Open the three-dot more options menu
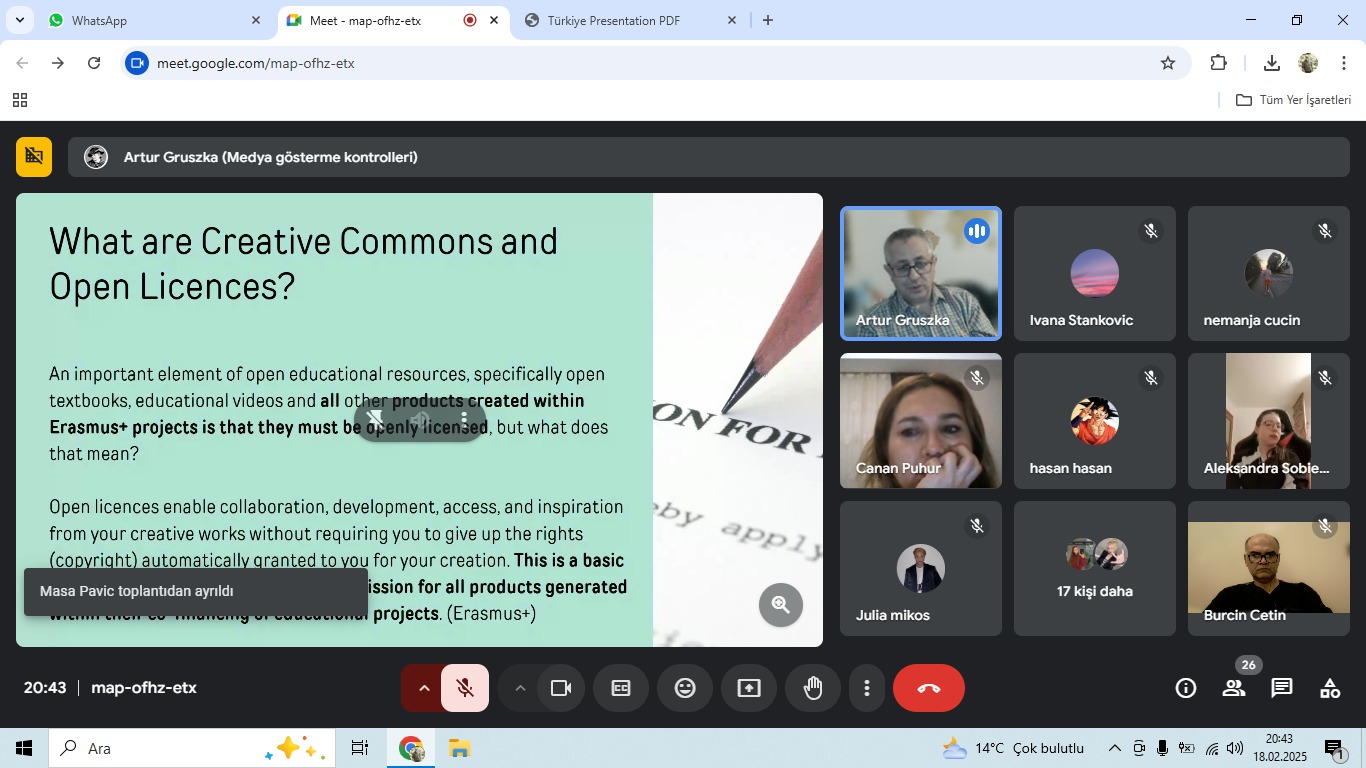This screenshot has height=768, width=1366. point(866,688)
